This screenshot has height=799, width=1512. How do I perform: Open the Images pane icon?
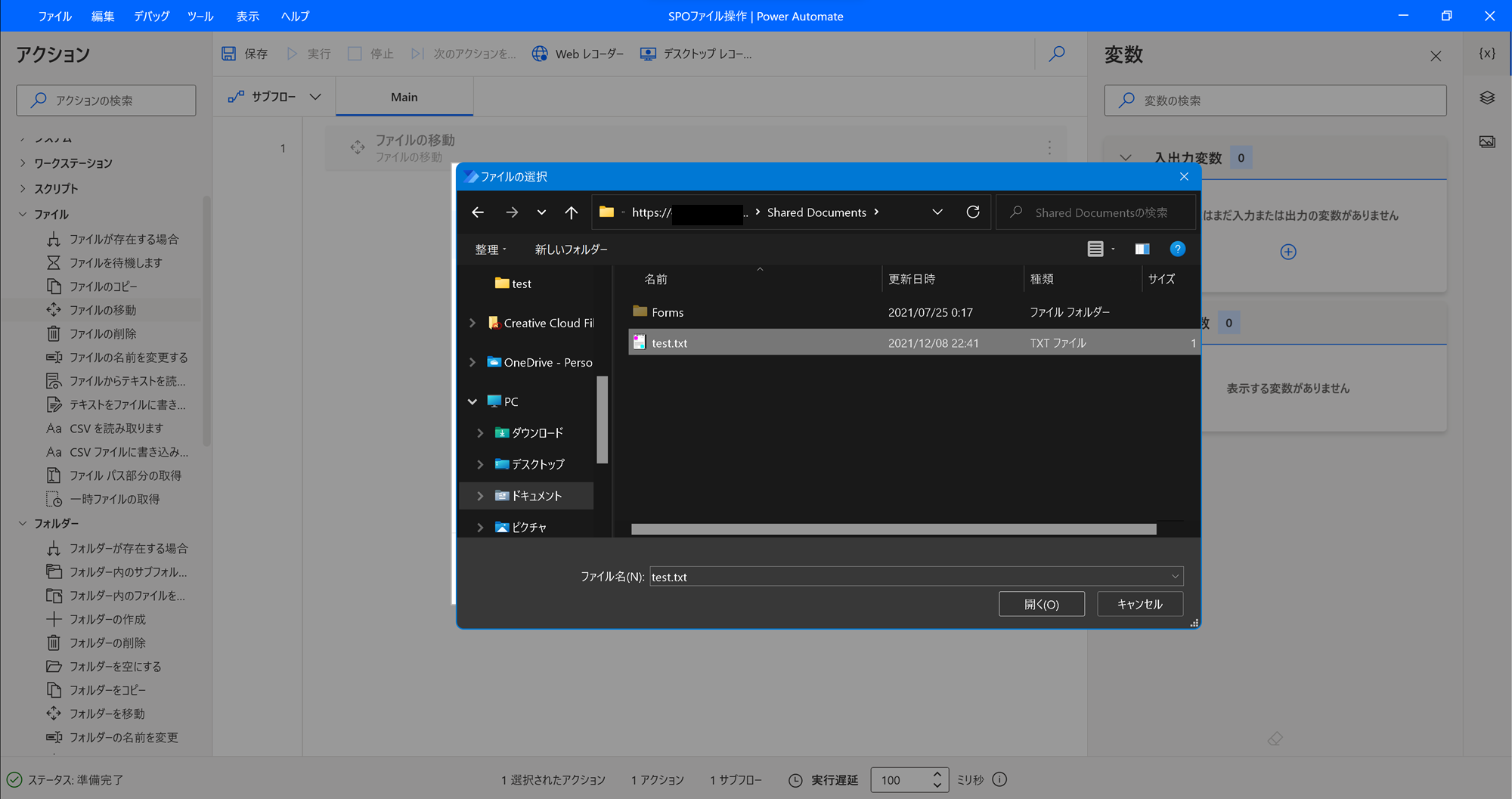click(x=1487, y=142)
